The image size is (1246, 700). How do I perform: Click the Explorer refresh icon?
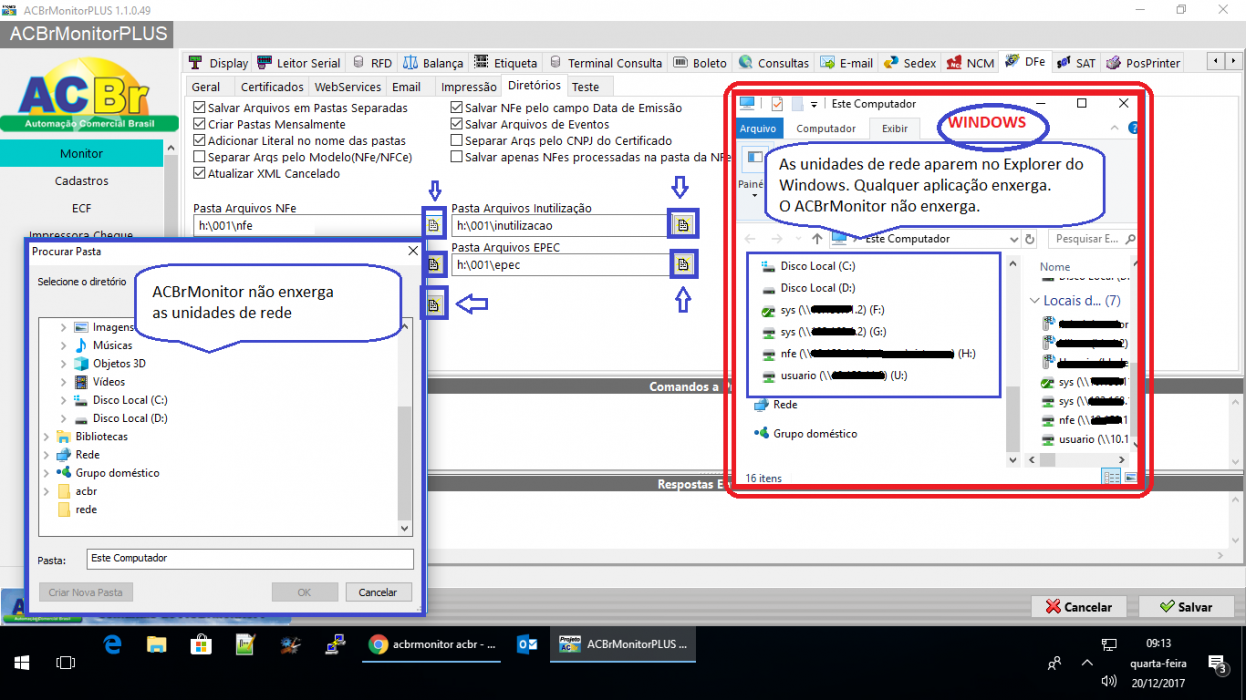click(x=1030, y=239)
